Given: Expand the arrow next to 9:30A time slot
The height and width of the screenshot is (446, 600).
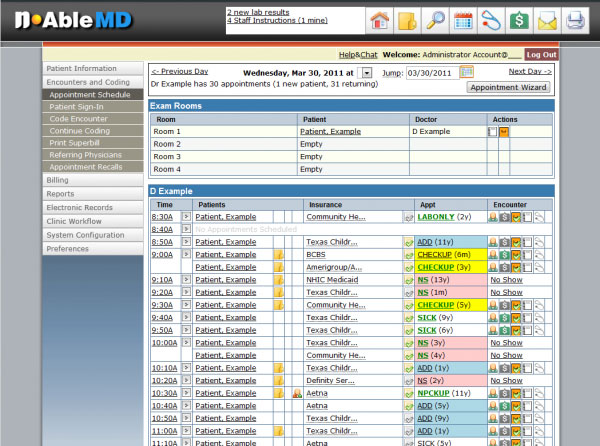Looking at the screenshot, I should (186, 304).
